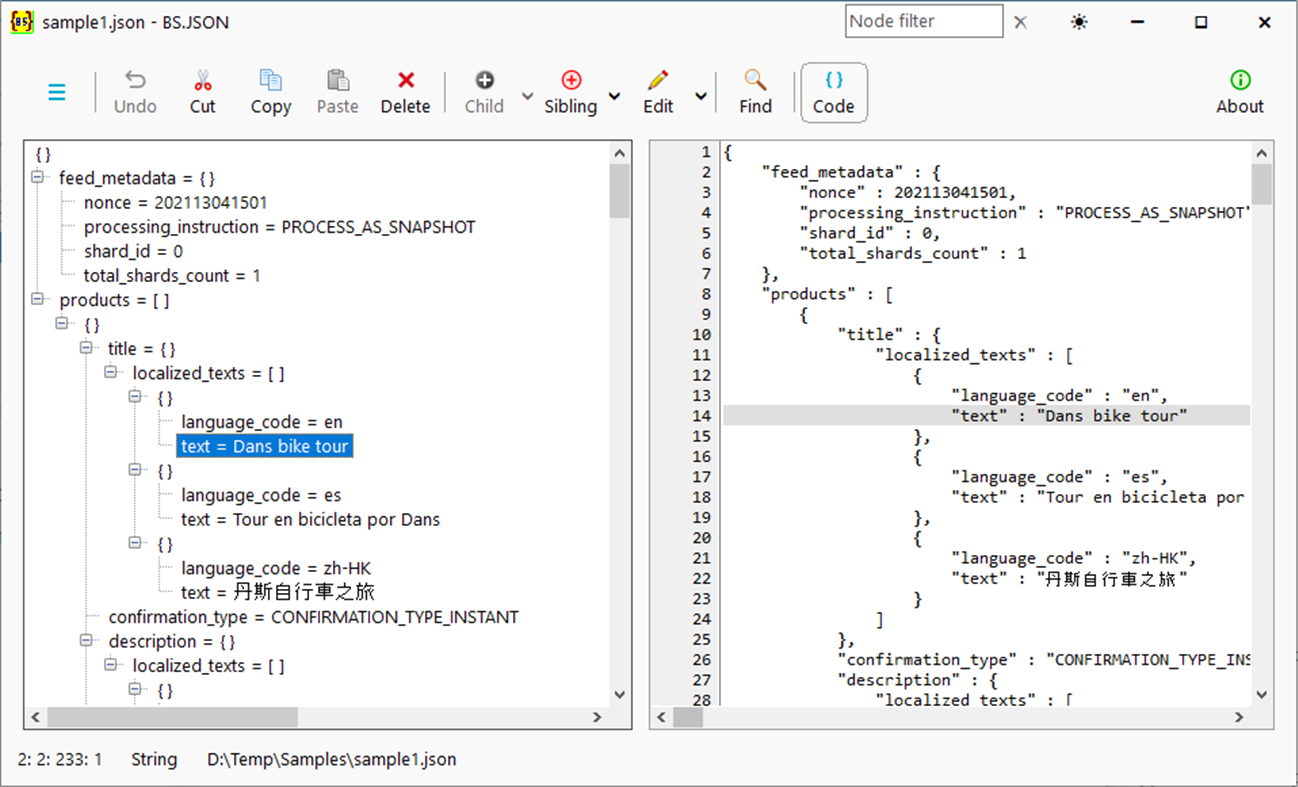This screenshot has height=787, width=1298.
Task: Toggle light/dark theme sun icon
Action: tap(1079, 22)
